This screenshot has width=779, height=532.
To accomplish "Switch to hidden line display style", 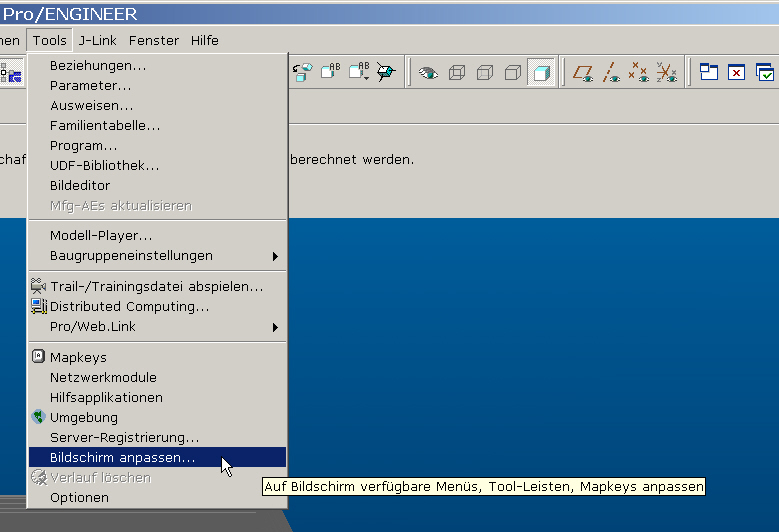I will (x=484, y=73).
